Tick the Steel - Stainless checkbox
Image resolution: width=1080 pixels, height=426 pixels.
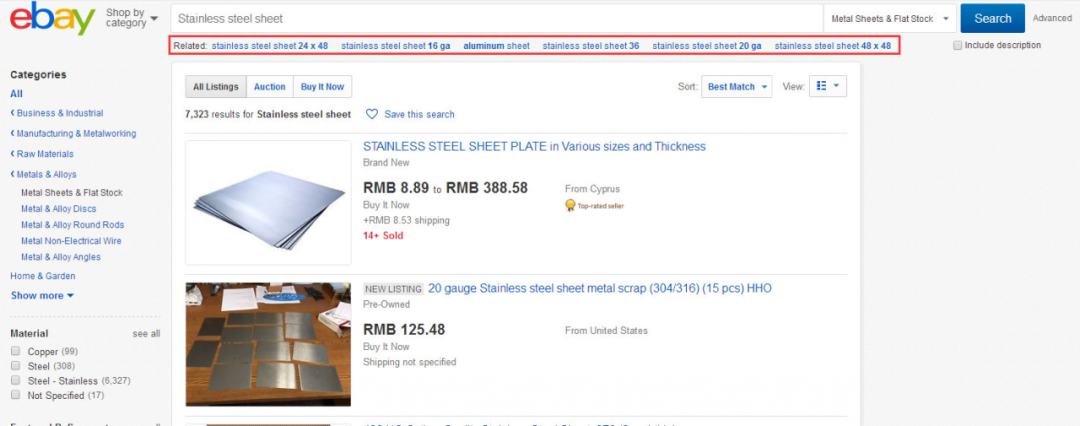coord(15,381)
